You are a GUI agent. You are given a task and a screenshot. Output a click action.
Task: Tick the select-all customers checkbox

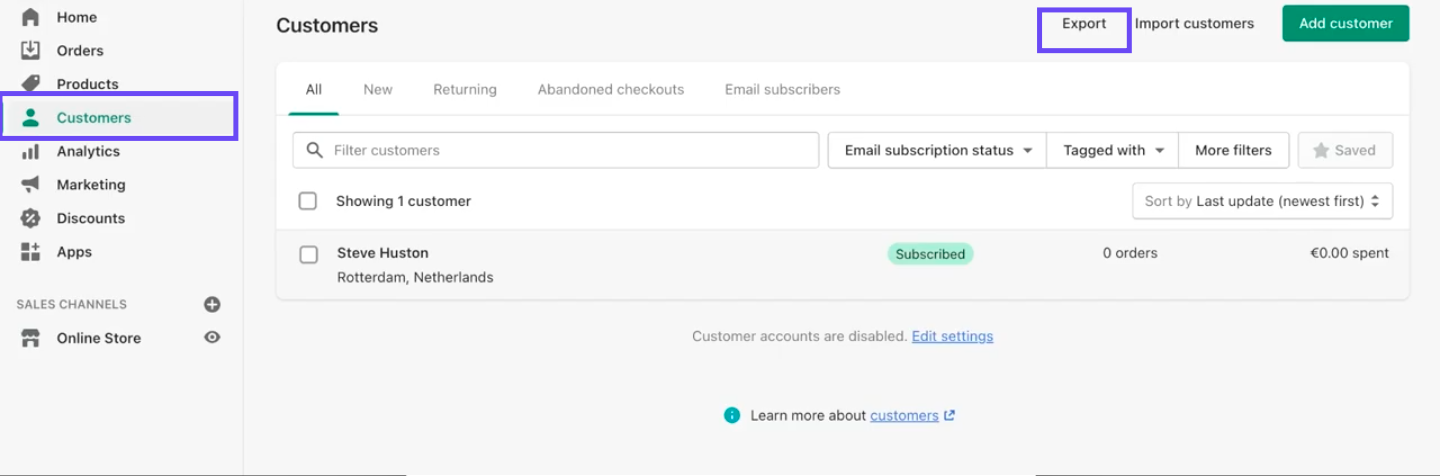(308, 201)
